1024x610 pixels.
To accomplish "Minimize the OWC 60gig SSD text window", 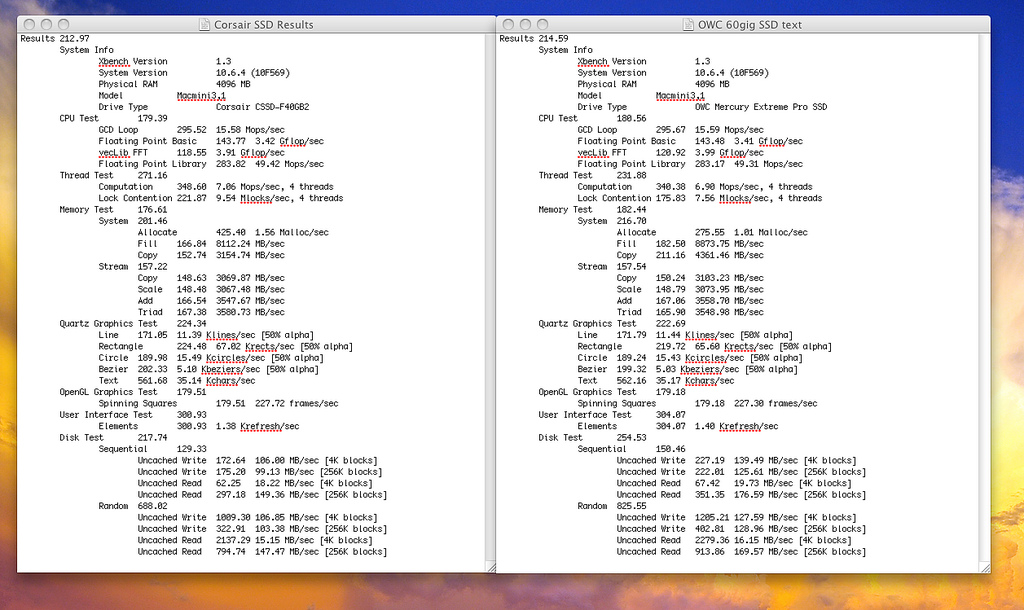I will point(526,24).
